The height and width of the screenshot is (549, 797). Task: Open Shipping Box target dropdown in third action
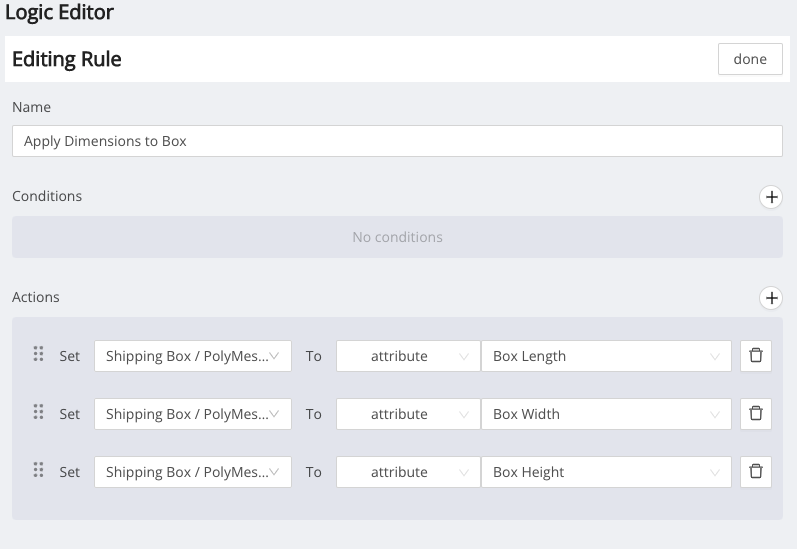tap(193, 472)
